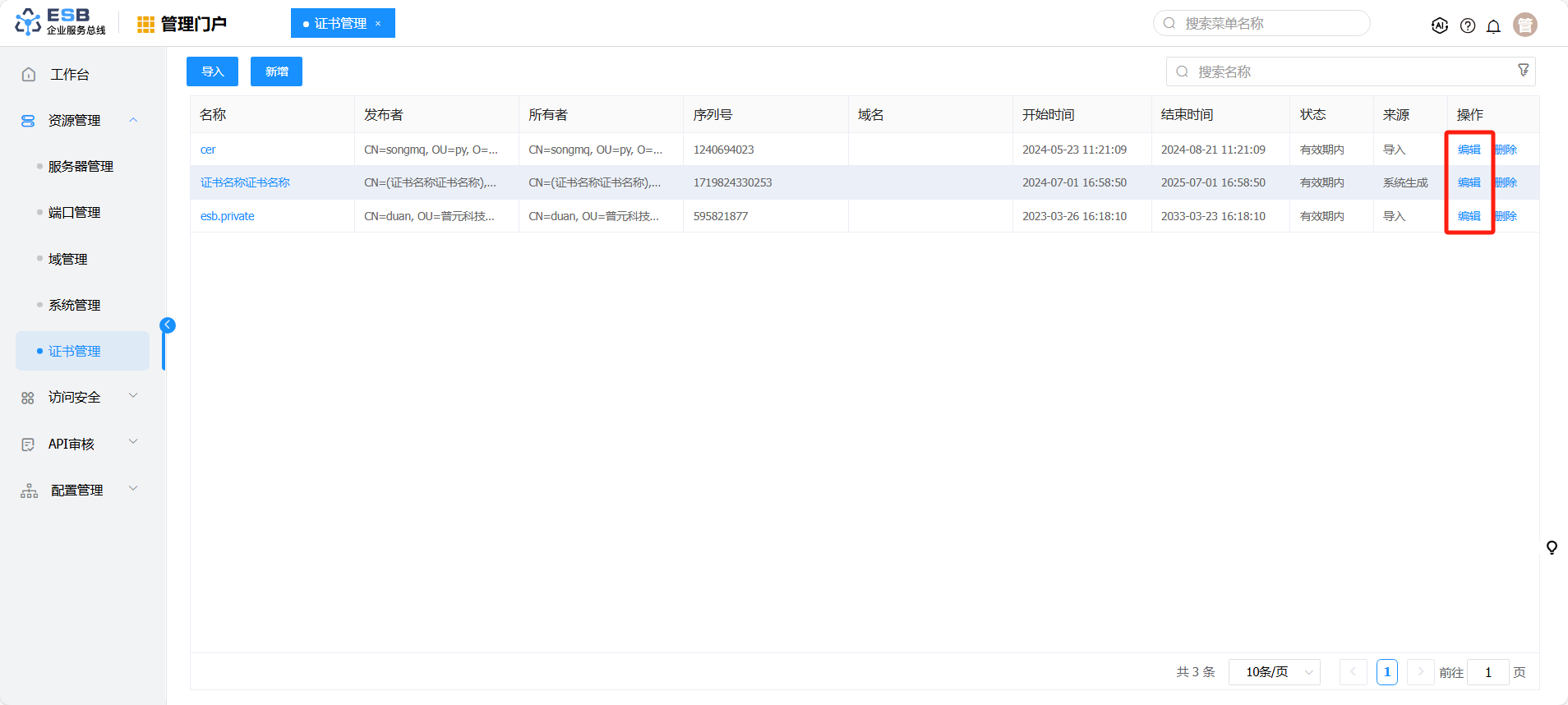
Task: Open the esb.private certificate link
Action: 228,216
